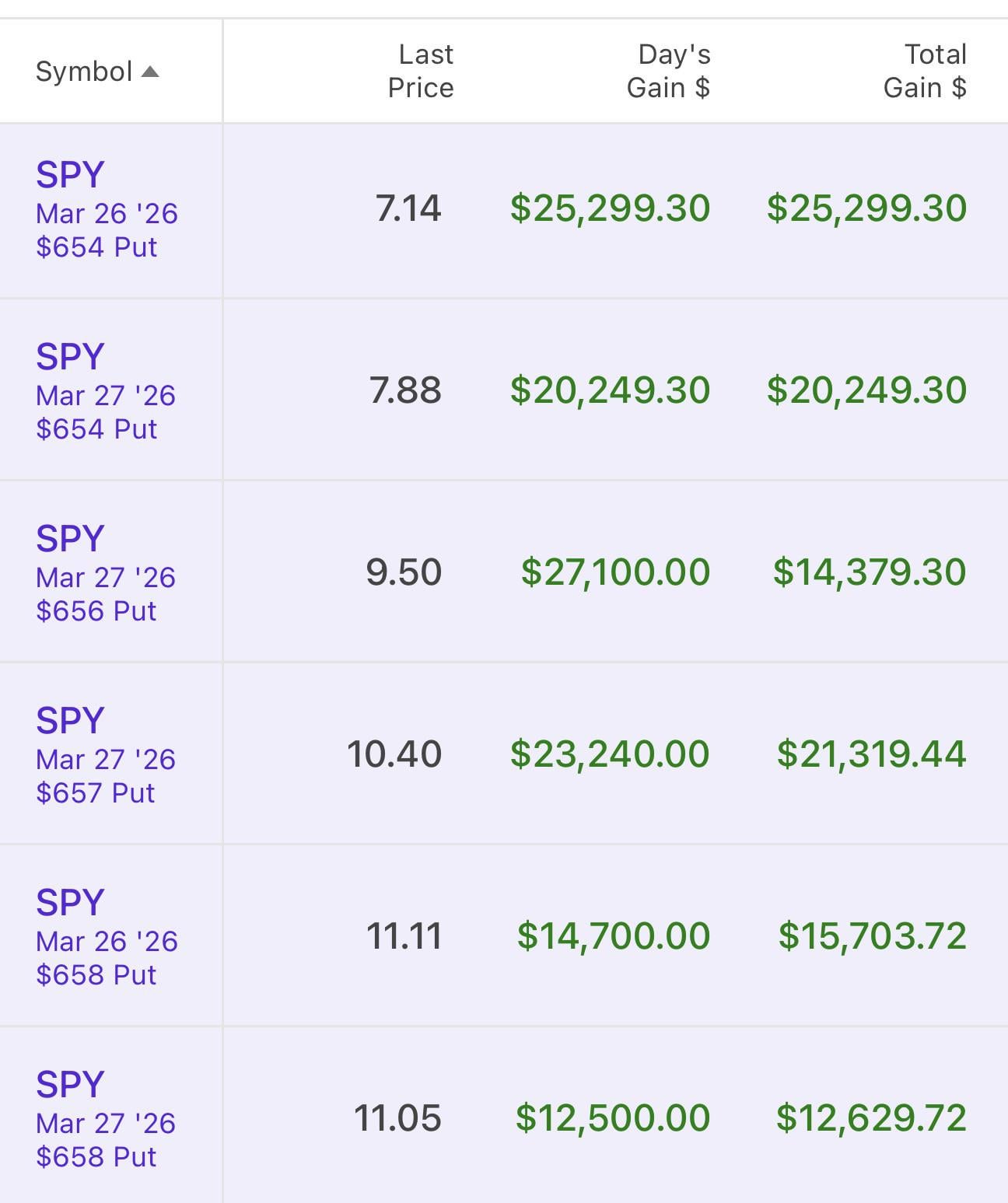This screenshot has width=1008, height=1203.
Task: Select the 10.40 last price cell
Action: (394, 754)
